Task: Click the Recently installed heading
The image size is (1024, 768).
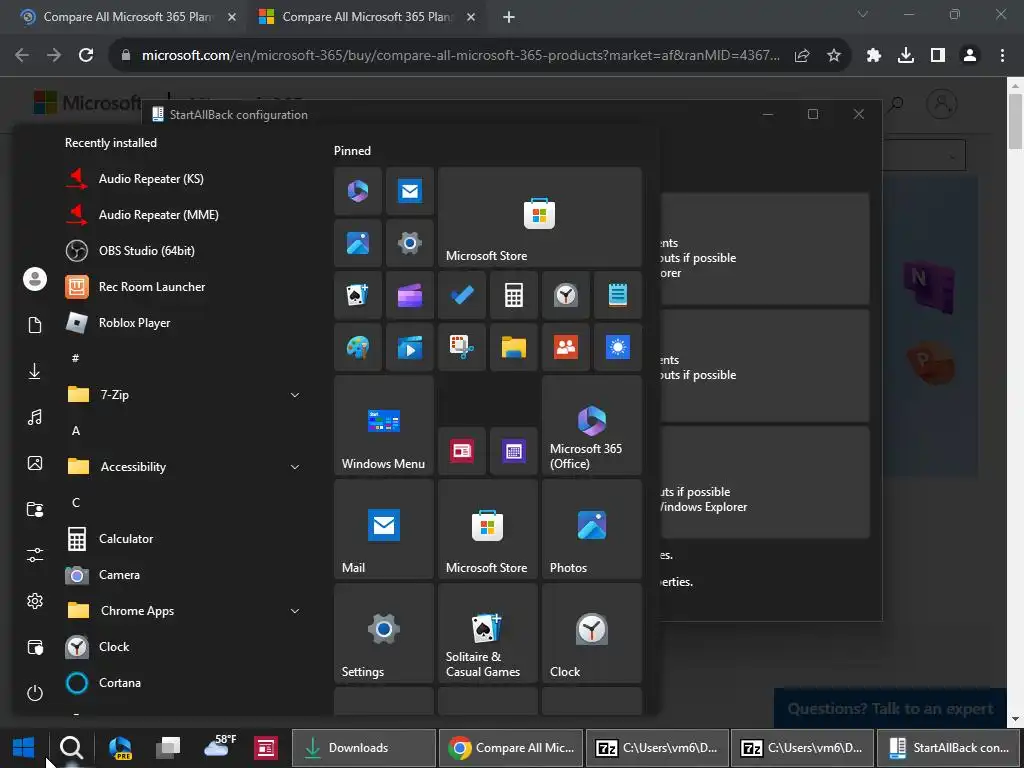Action: (111, 143)
